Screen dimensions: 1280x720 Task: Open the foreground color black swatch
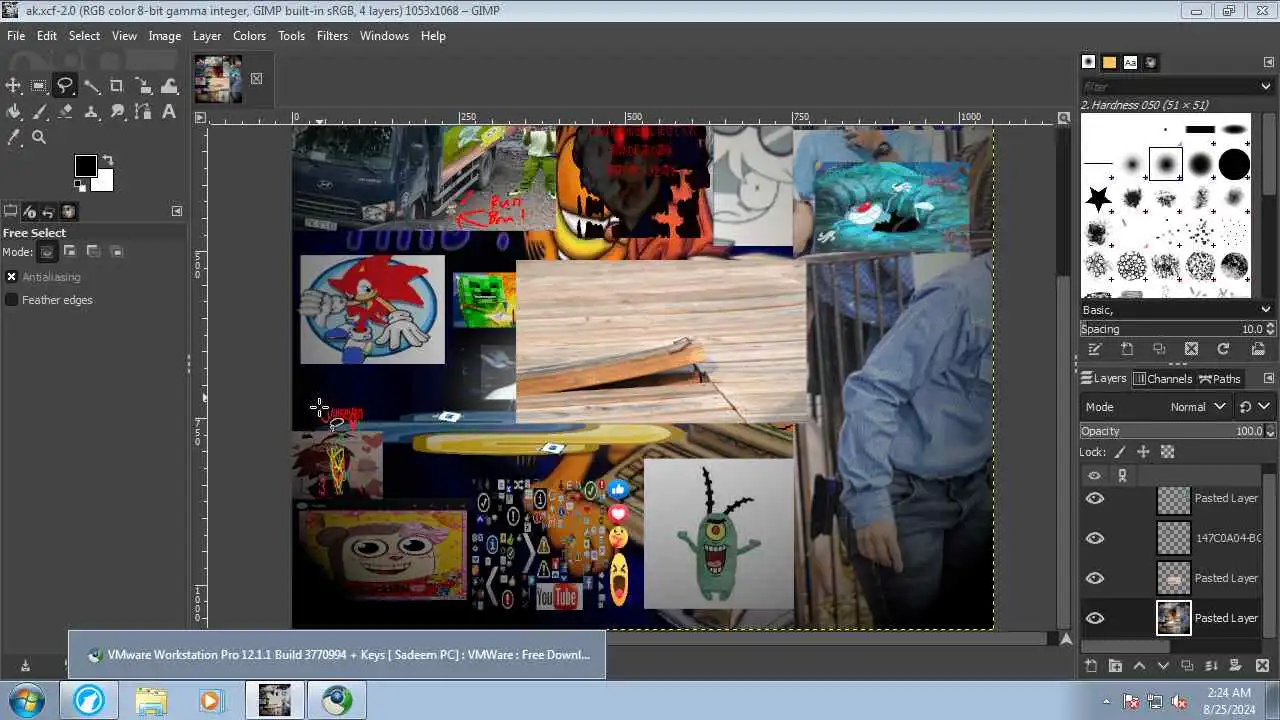point(85,165)
